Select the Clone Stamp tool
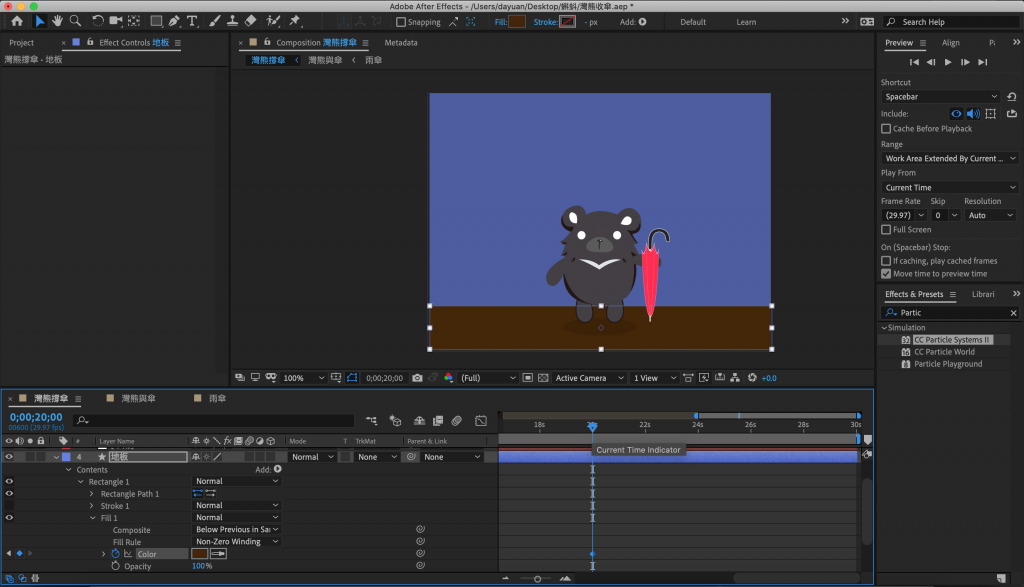The width and height of the screenshot is (1024, 587). [x=232, y=22]
